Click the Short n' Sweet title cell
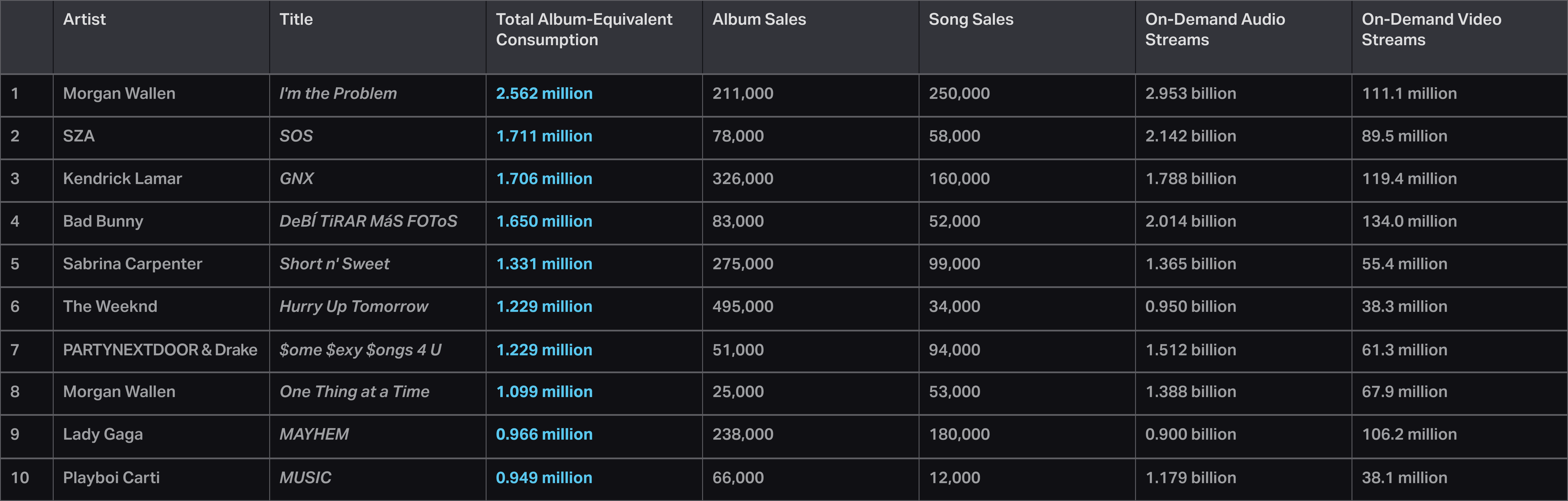 tap(334, 264)
